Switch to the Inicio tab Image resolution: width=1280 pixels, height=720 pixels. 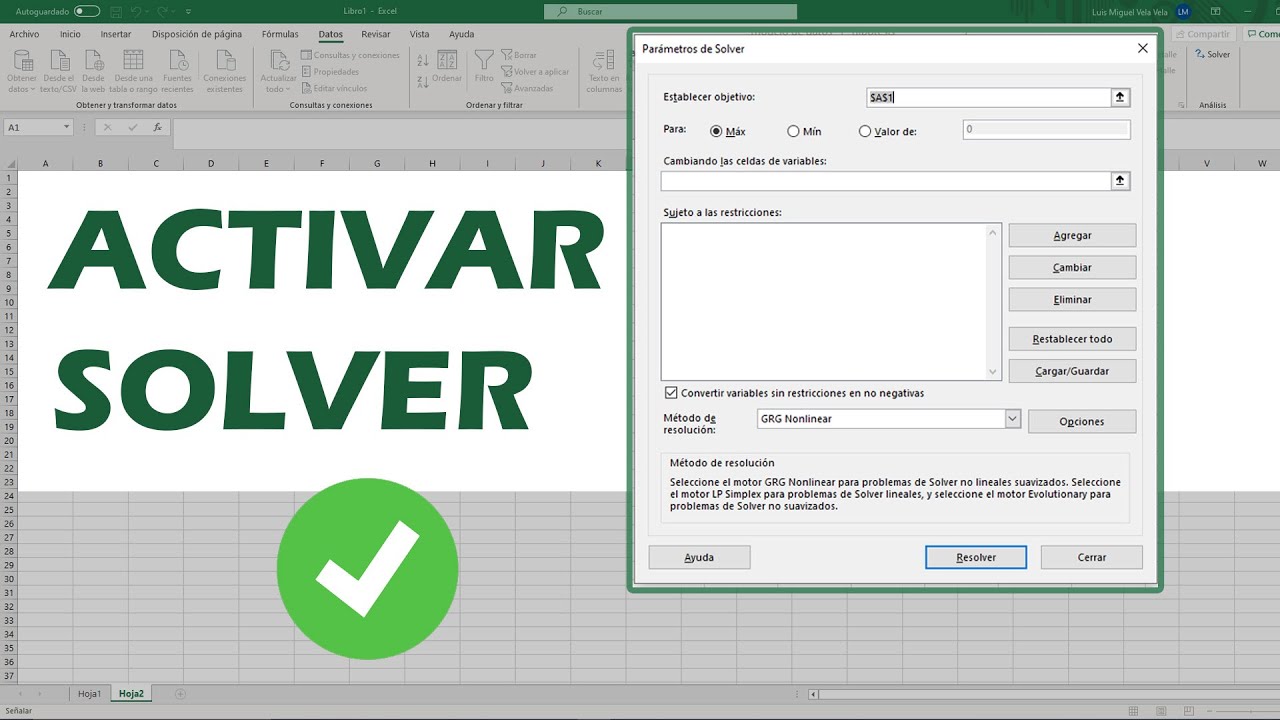(70, 34)
